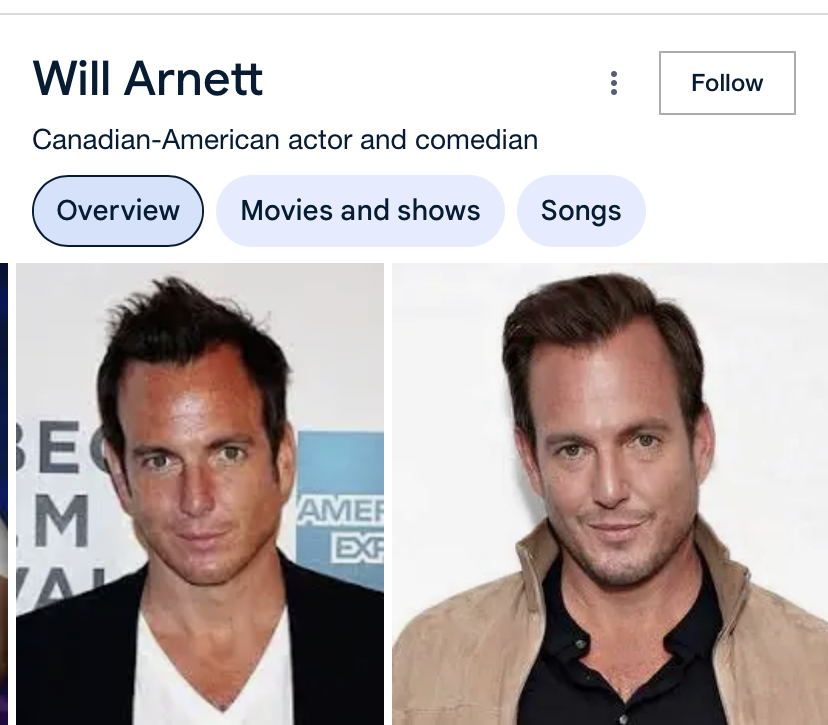The width and height of the screenshot is (828, 725).
Task: Select the Overview tab
Action: click(x=118, y=211)
